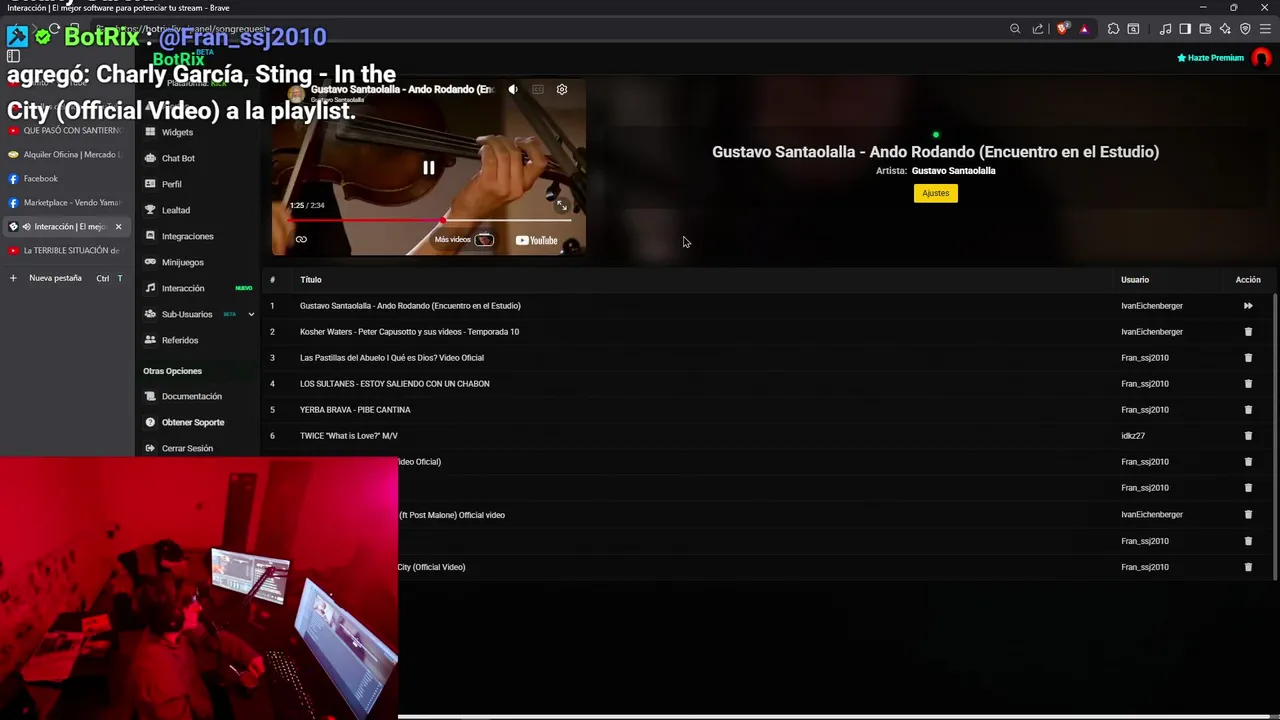Click the playlist vertical scrollbar
The image size is (1280, 720).
[x=1274, y=435]
